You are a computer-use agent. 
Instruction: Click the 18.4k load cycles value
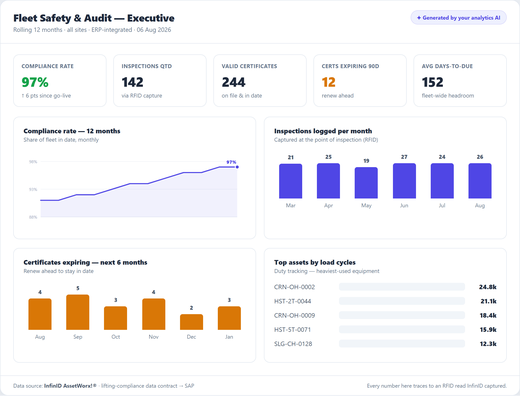click(488, 315)
